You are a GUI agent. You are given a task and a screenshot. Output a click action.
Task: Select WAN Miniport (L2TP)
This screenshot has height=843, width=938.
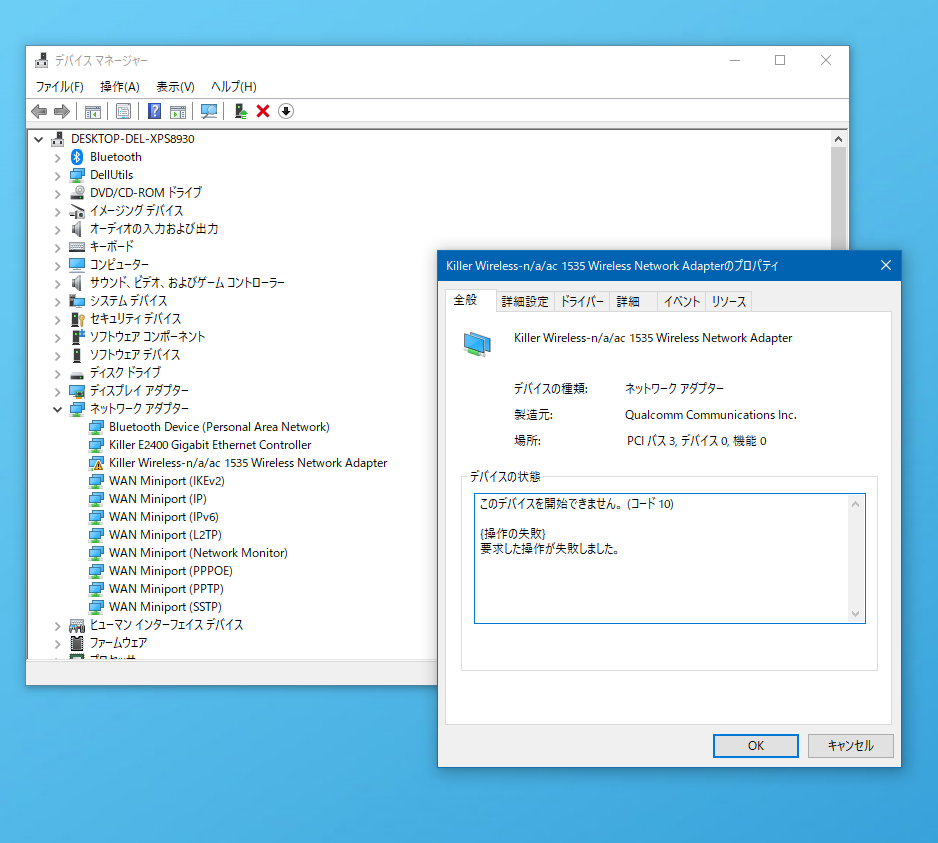(x=165, y=535)
